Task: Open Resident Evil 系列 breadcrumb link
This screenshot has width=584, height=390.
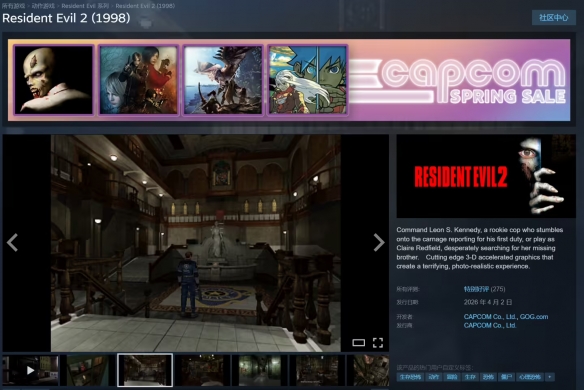Action: 85,6
